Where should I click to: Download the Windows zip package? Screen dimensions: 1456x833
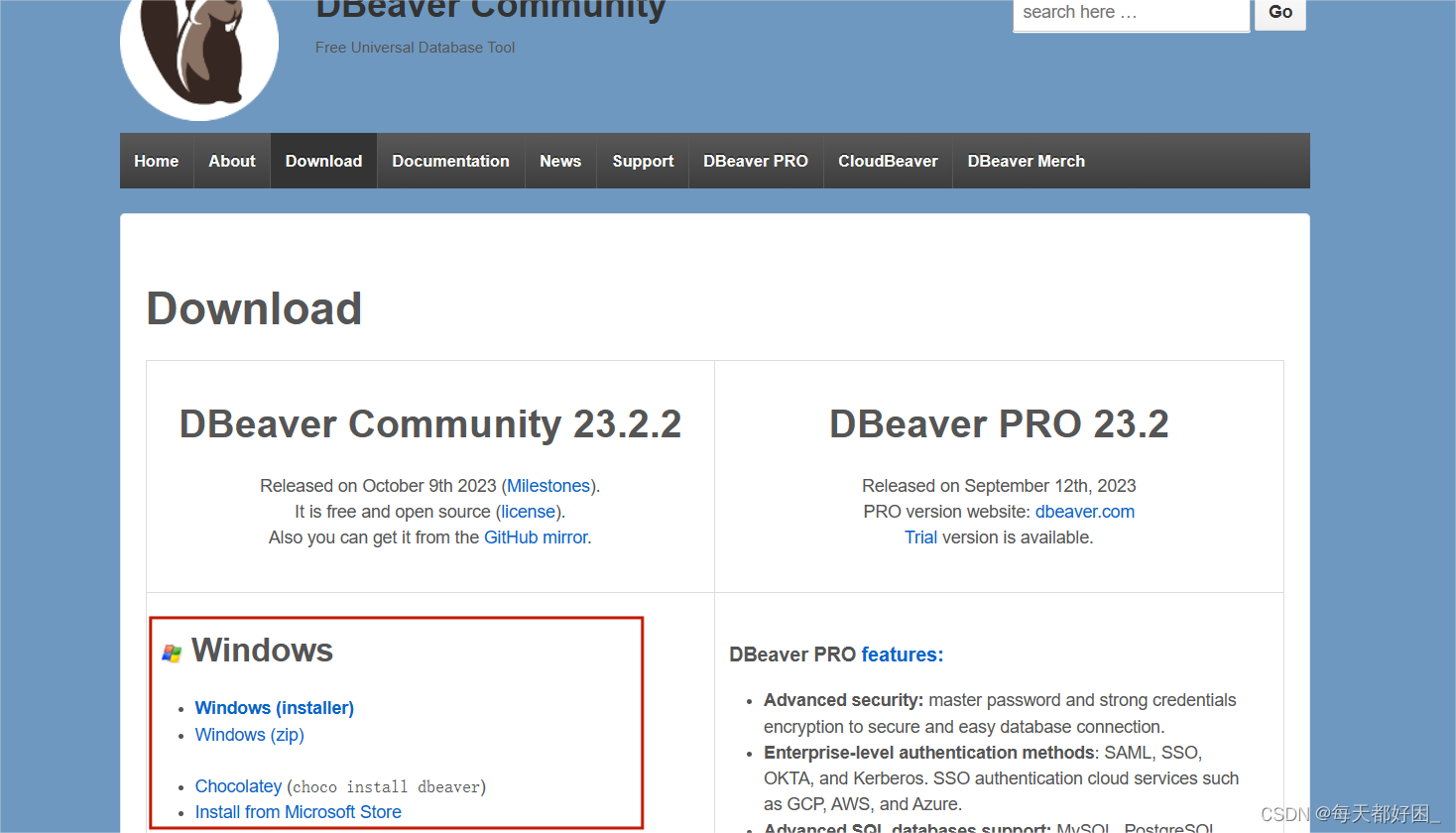click(x=249, y=734)
